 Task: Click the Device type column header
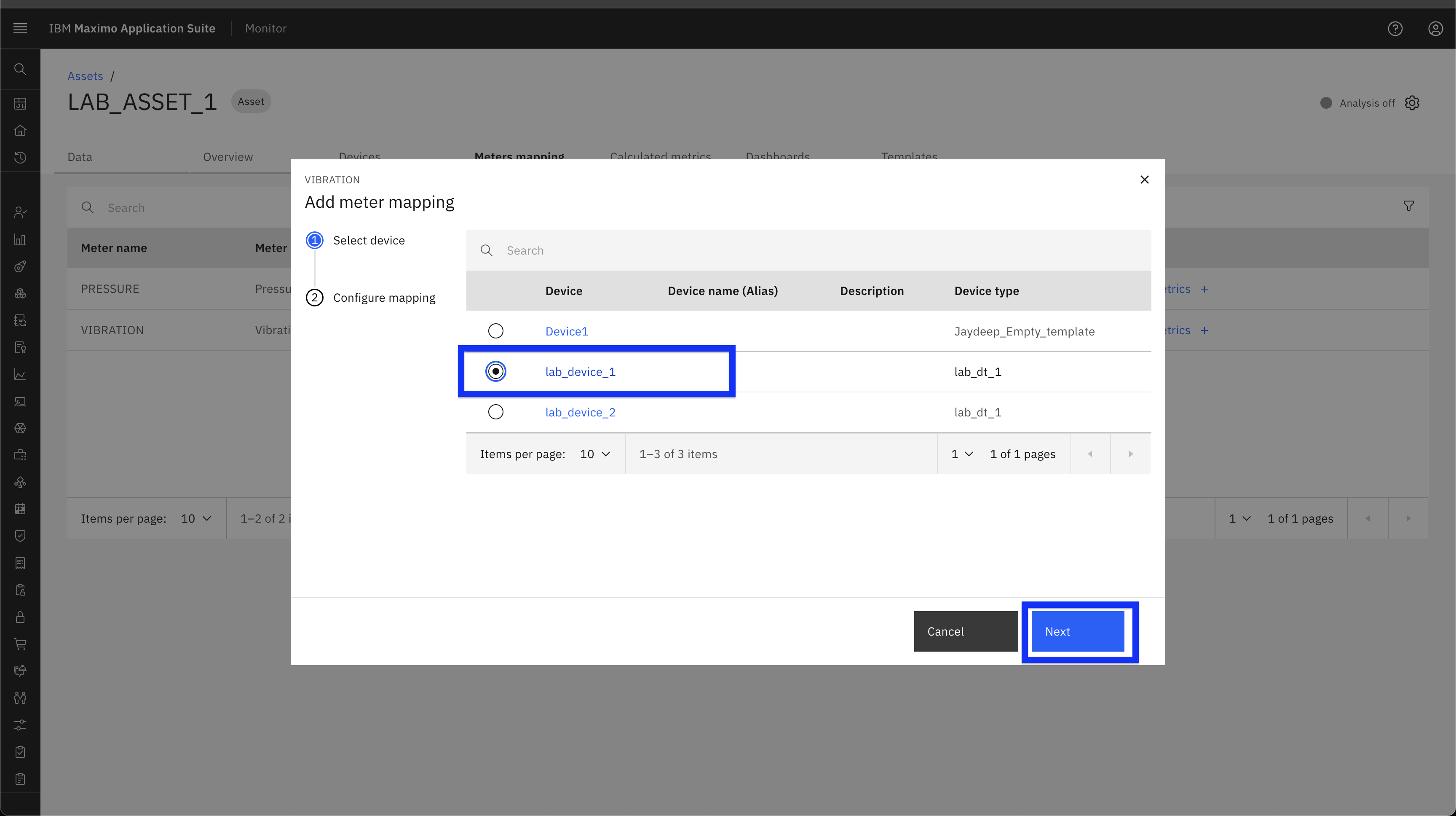987,291
